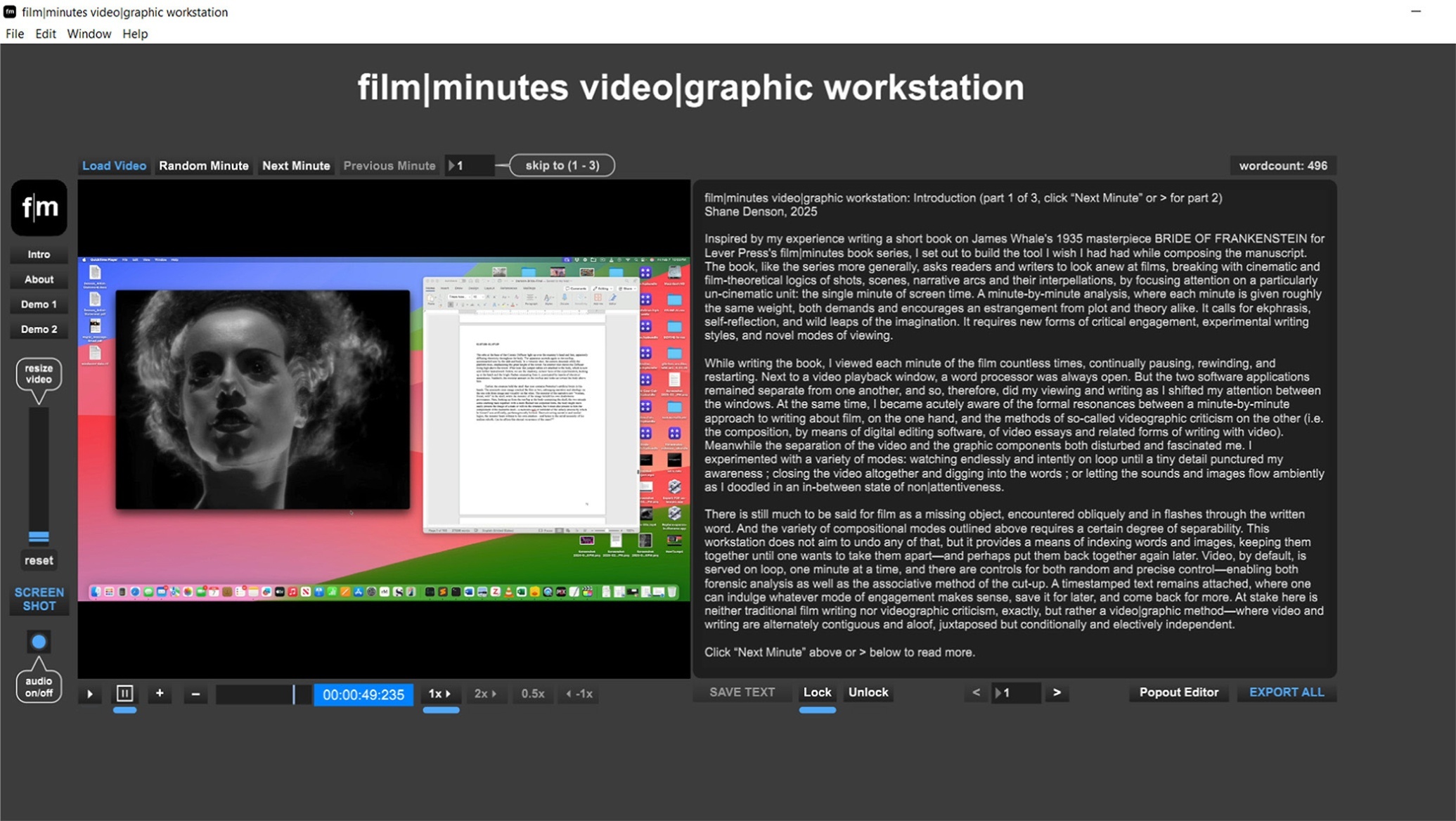This screenshot has width=1456, height=821.
Task: Unlock the text editor
Action: pyautogui.click(x=868, y=692)
